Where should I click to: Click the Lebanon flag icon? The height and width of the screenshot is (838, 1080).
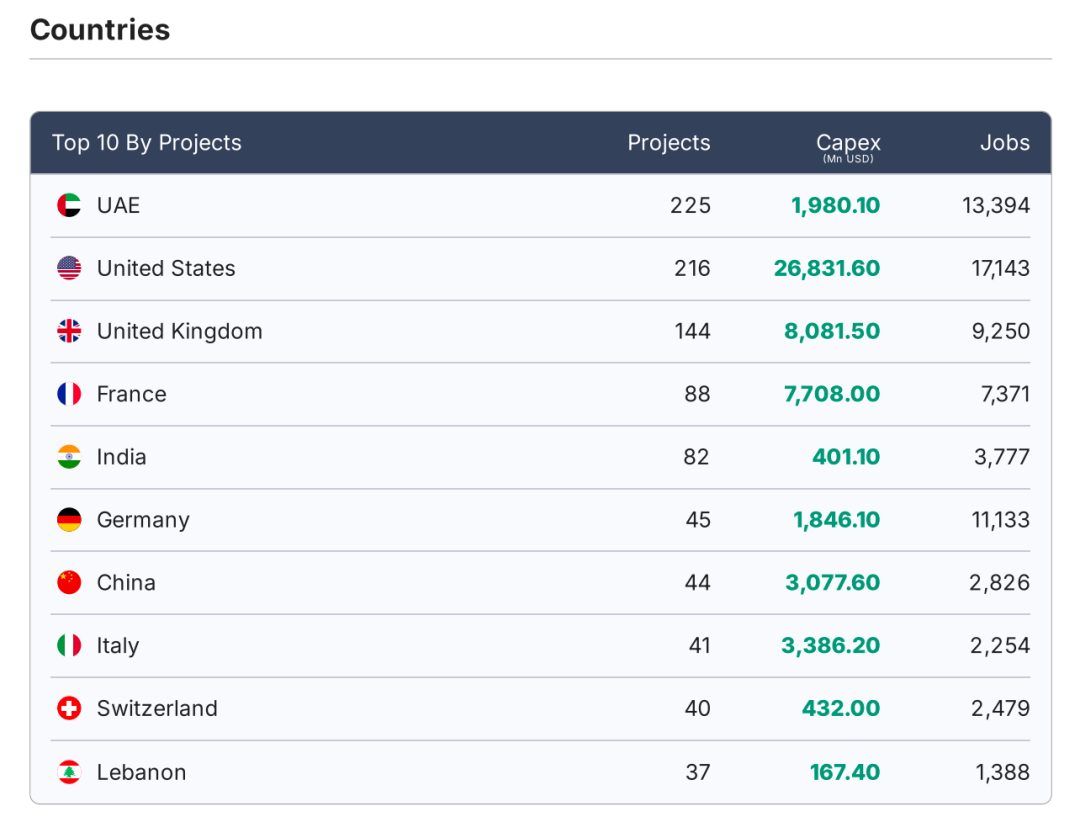click(x=69, y=772)
